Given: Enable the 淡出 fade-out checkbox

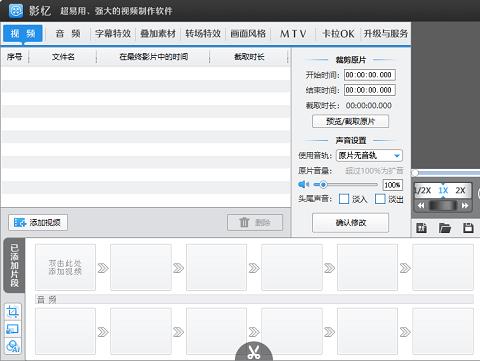Looking at the screenshot, I should click(380, 199).
